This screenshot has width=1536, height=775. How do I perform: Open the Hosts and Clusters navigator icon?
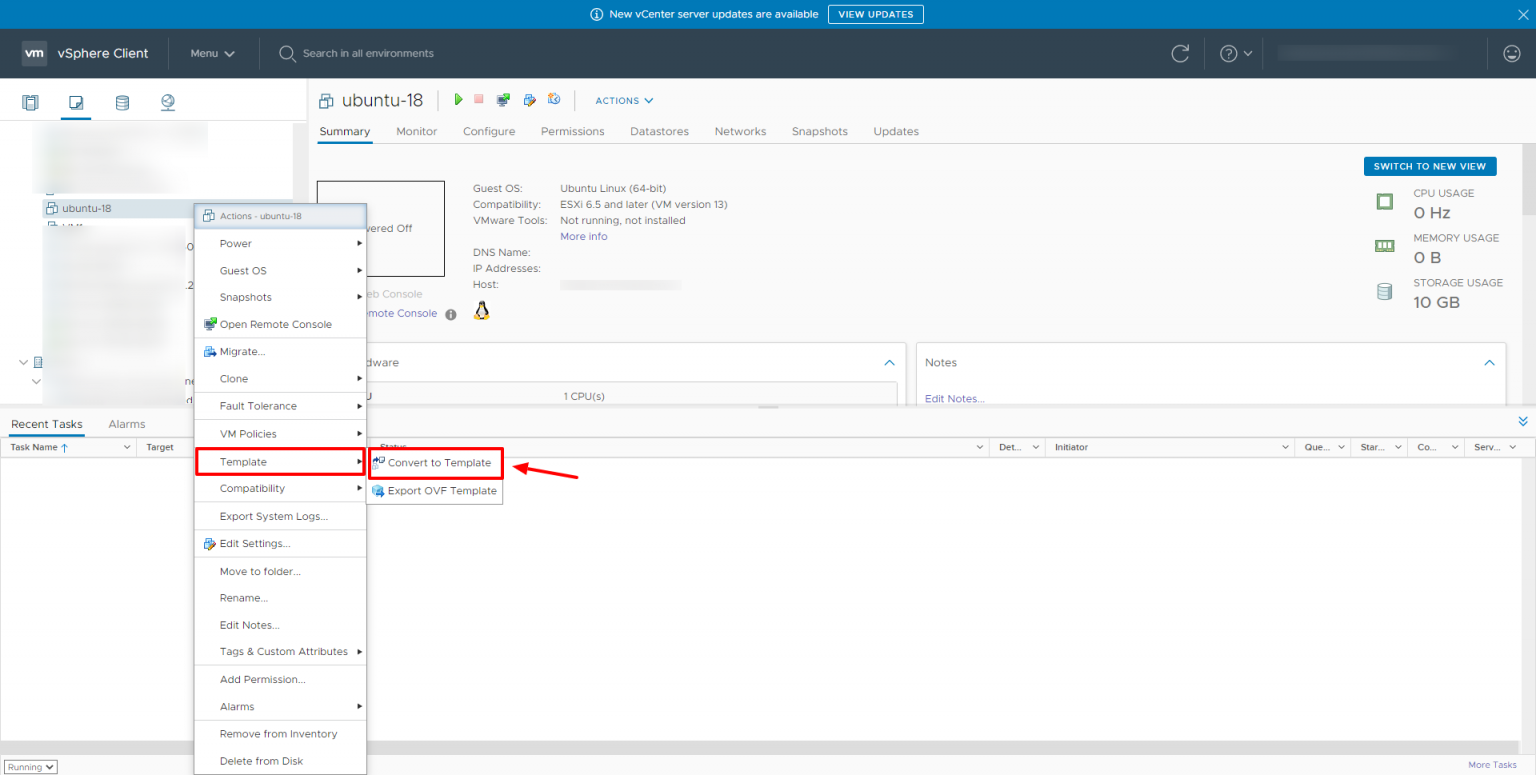coord(30,103)
